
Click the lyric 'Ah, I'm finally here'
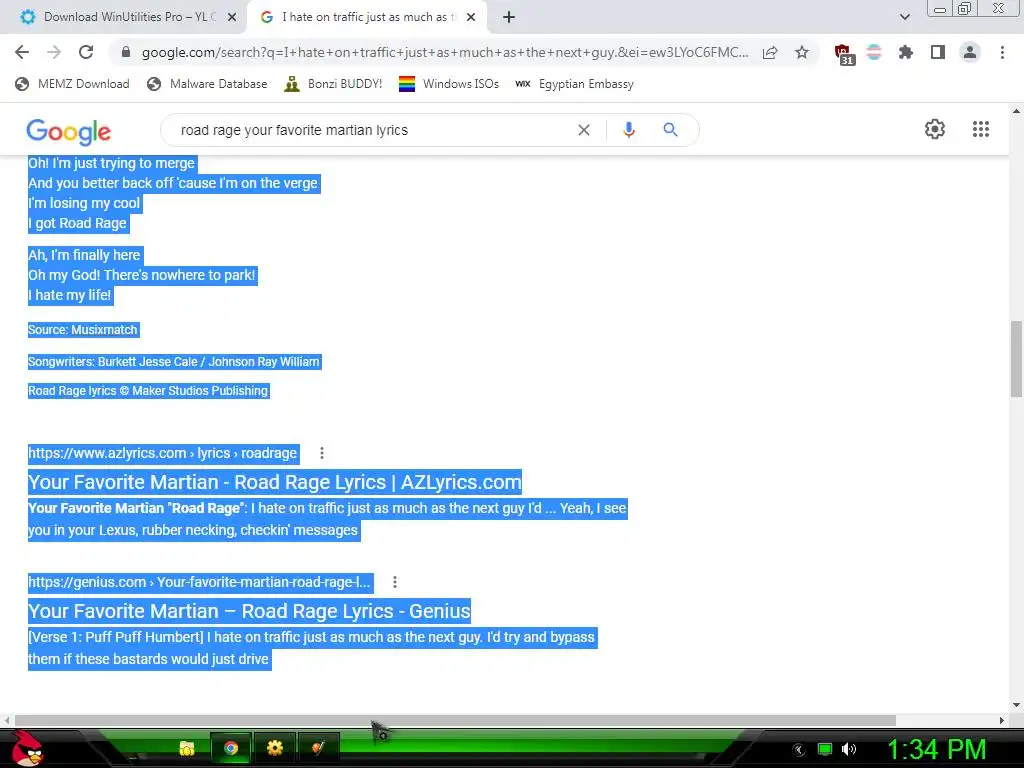point(85,255)
